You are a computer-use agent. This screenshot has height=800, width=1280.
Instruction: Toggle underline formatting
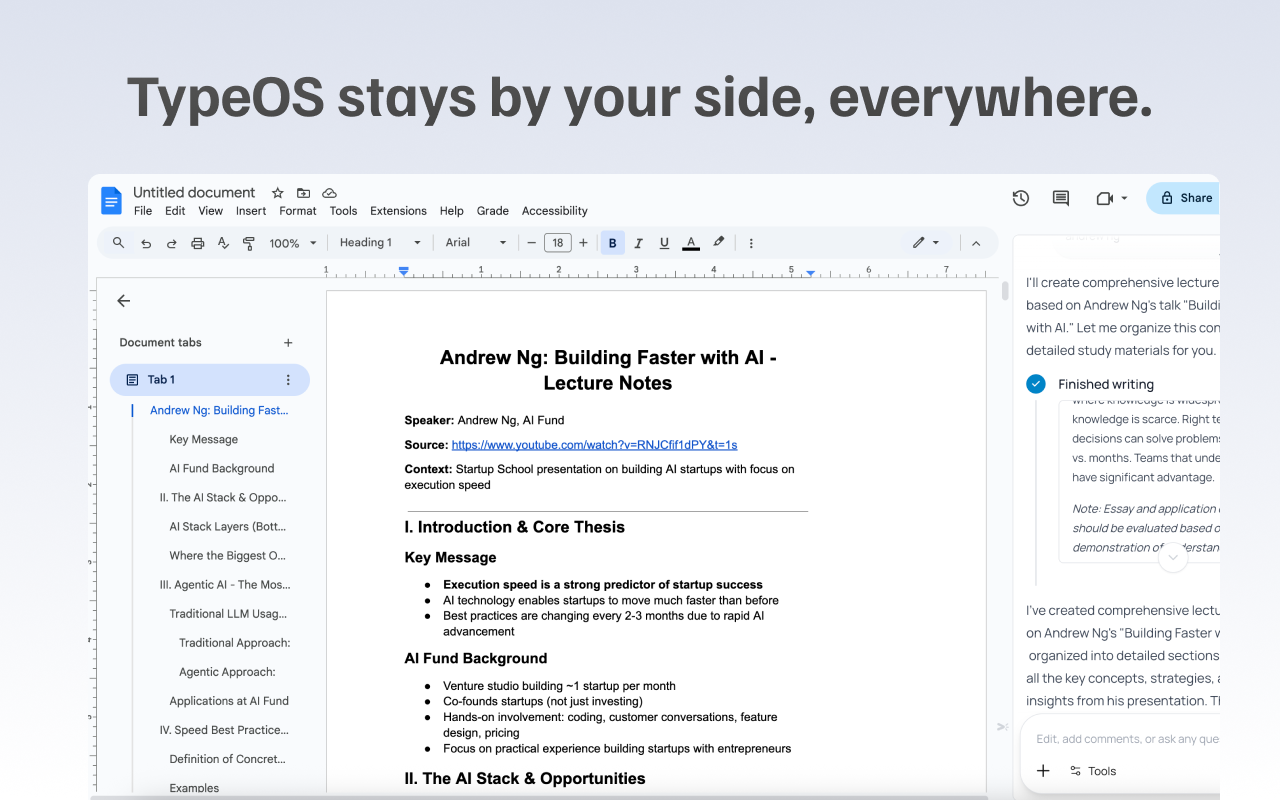(x=664, y=242)
